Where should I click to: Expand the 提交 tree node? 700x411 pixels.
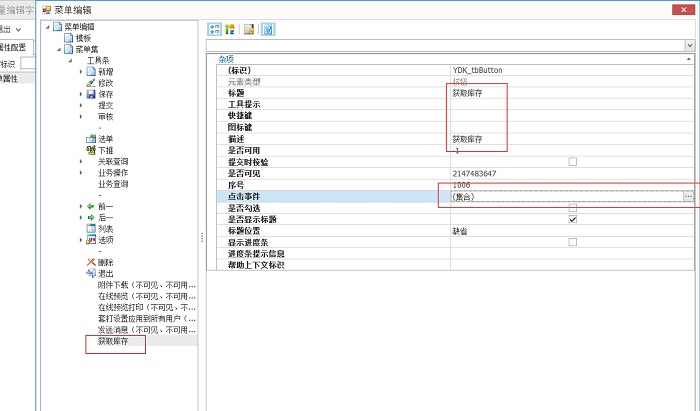click(x=81, y=105)
